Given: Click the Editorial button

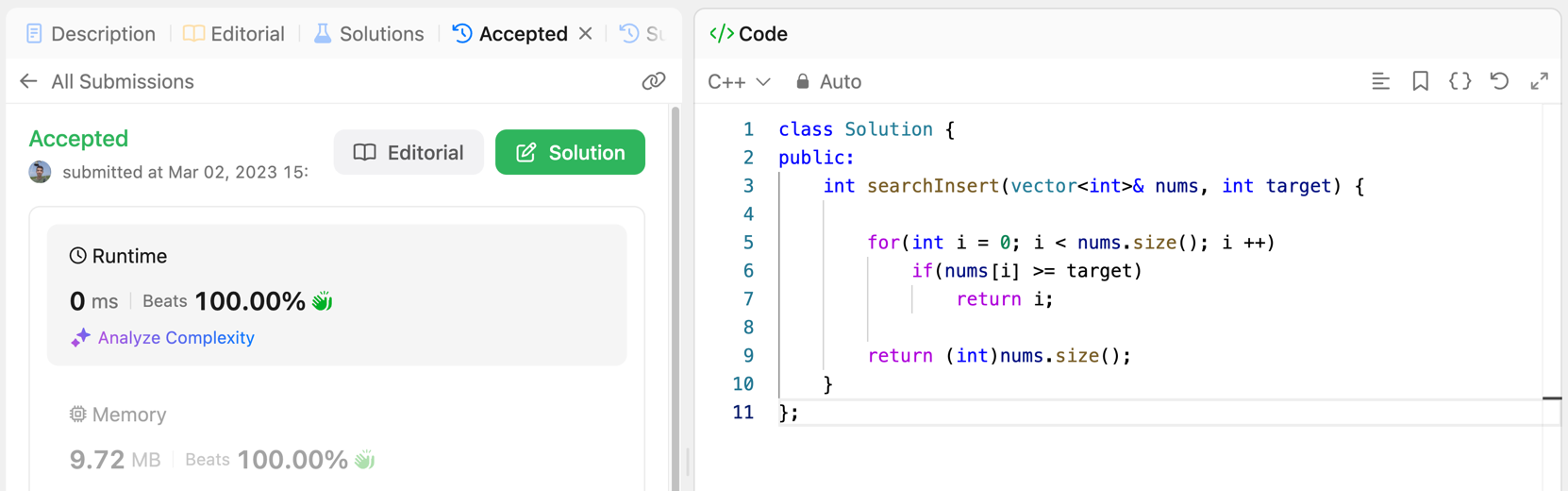Looking at the screenshot, I should coord(409,152).
